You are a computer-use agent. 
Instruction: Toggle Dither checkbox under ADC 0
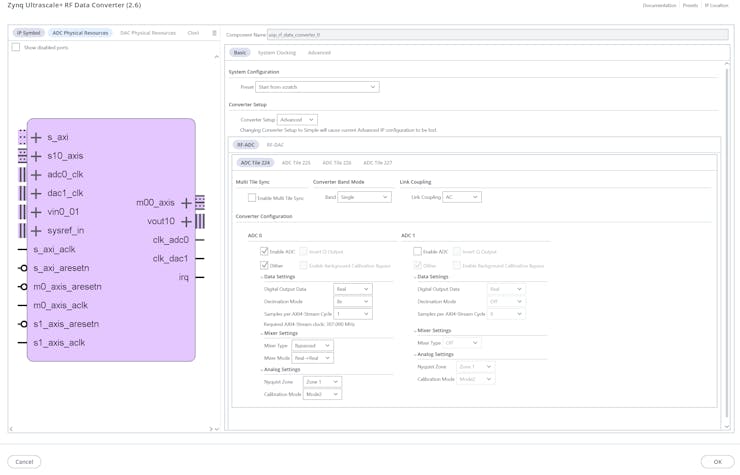[x=264, y=266]
